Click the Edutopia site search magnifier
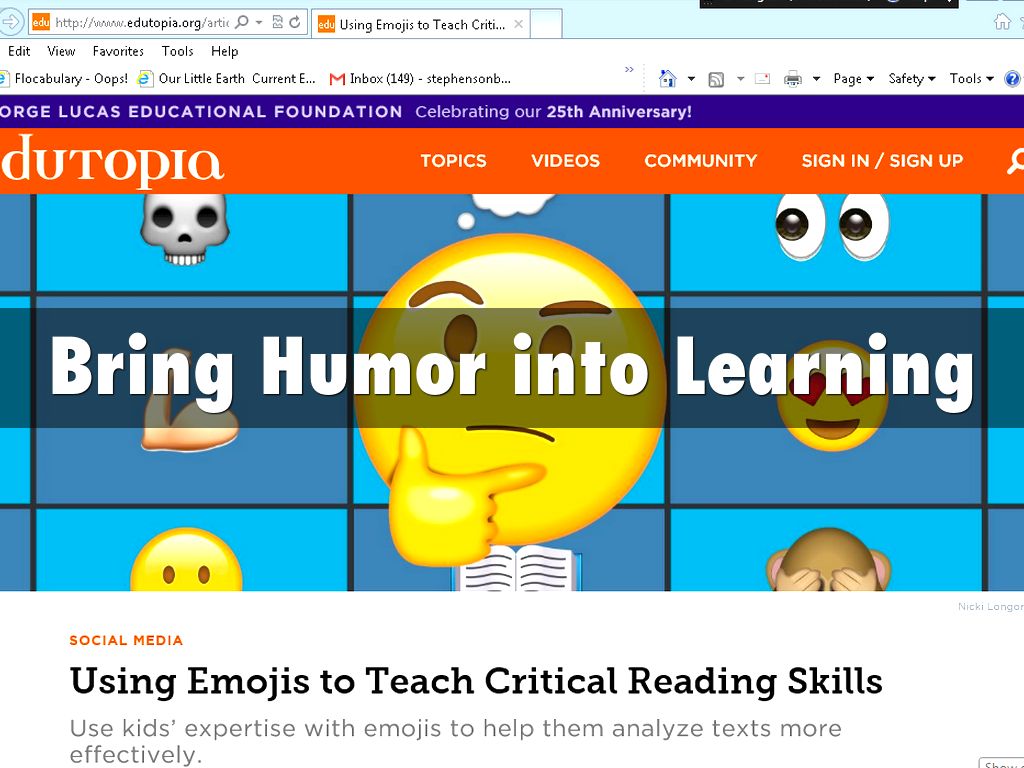The height and width of the screenshot is (768, 1024). click(1015, 161)
